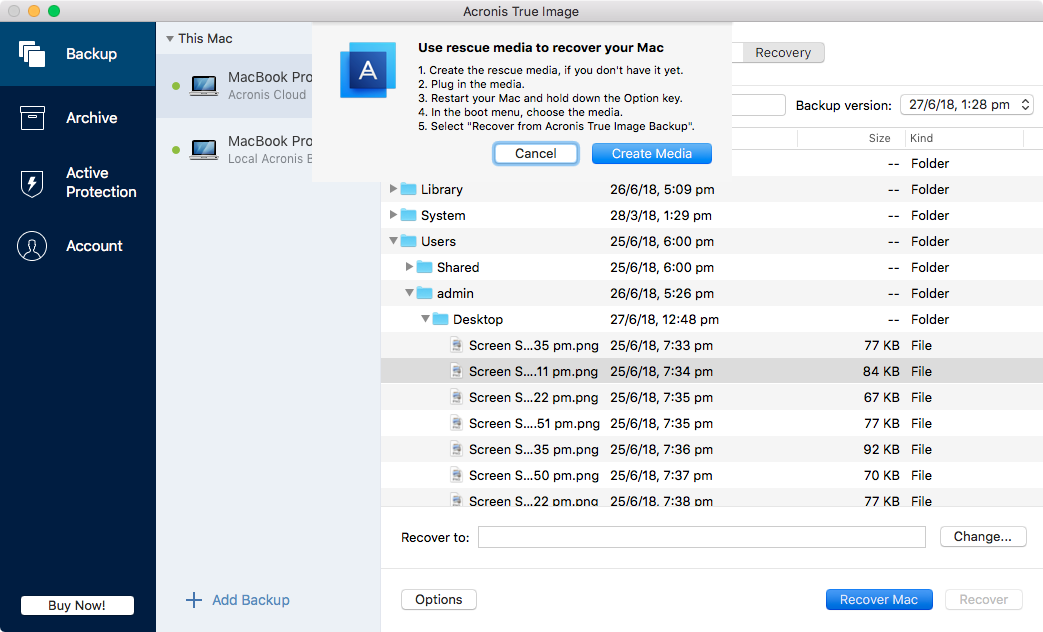The height and width of the screenshot is (632, 1043).
Task: Open the Account section
Action: [32, 245]
